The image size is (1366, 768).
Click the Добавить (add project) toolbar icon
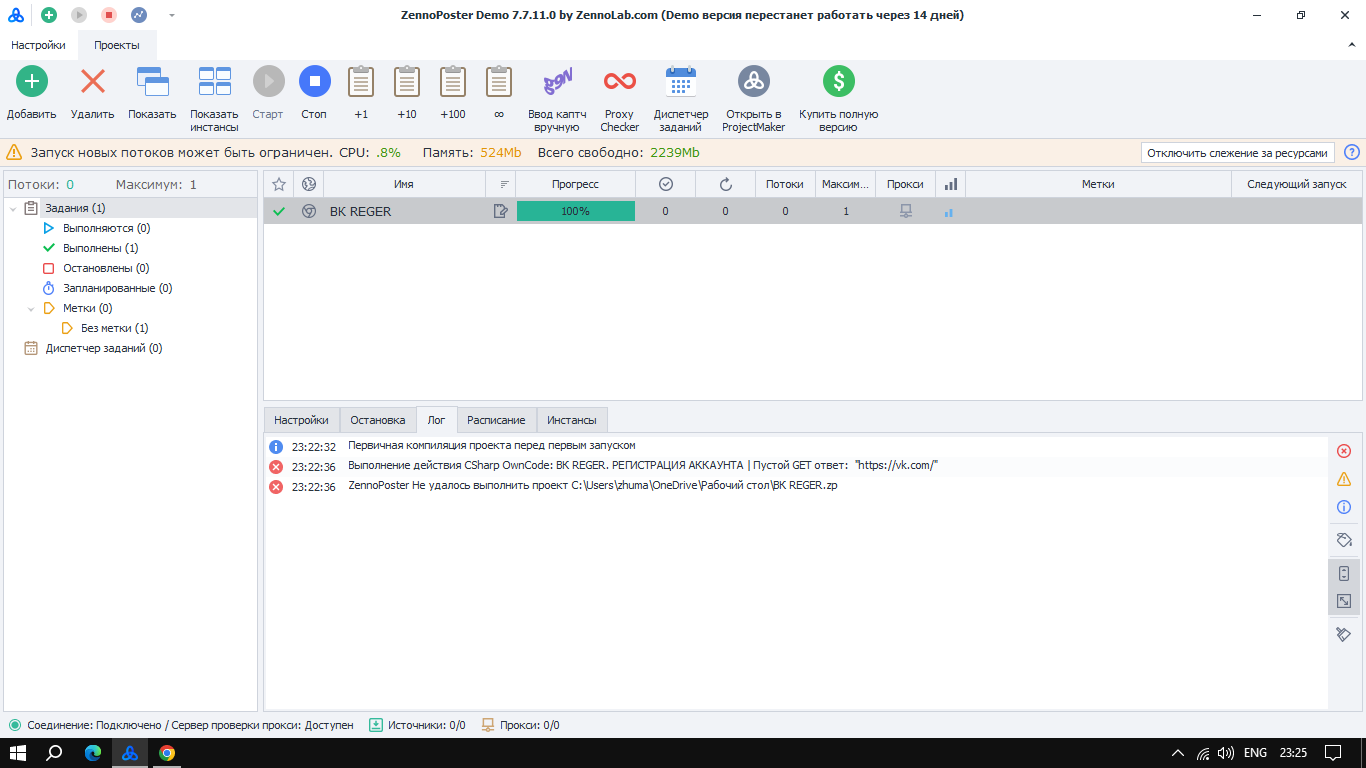[32, 81]
